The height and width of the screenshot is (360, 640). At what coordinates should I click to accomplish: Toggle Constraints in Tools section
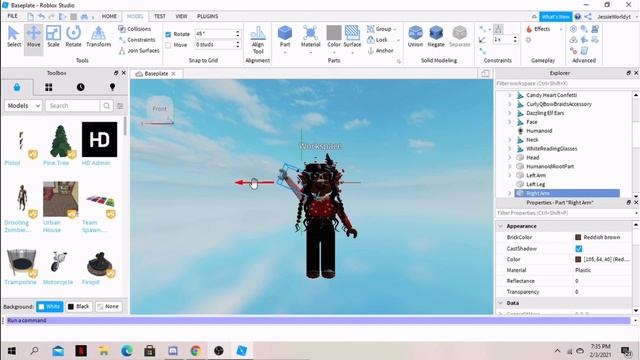(x=137, y=40)
